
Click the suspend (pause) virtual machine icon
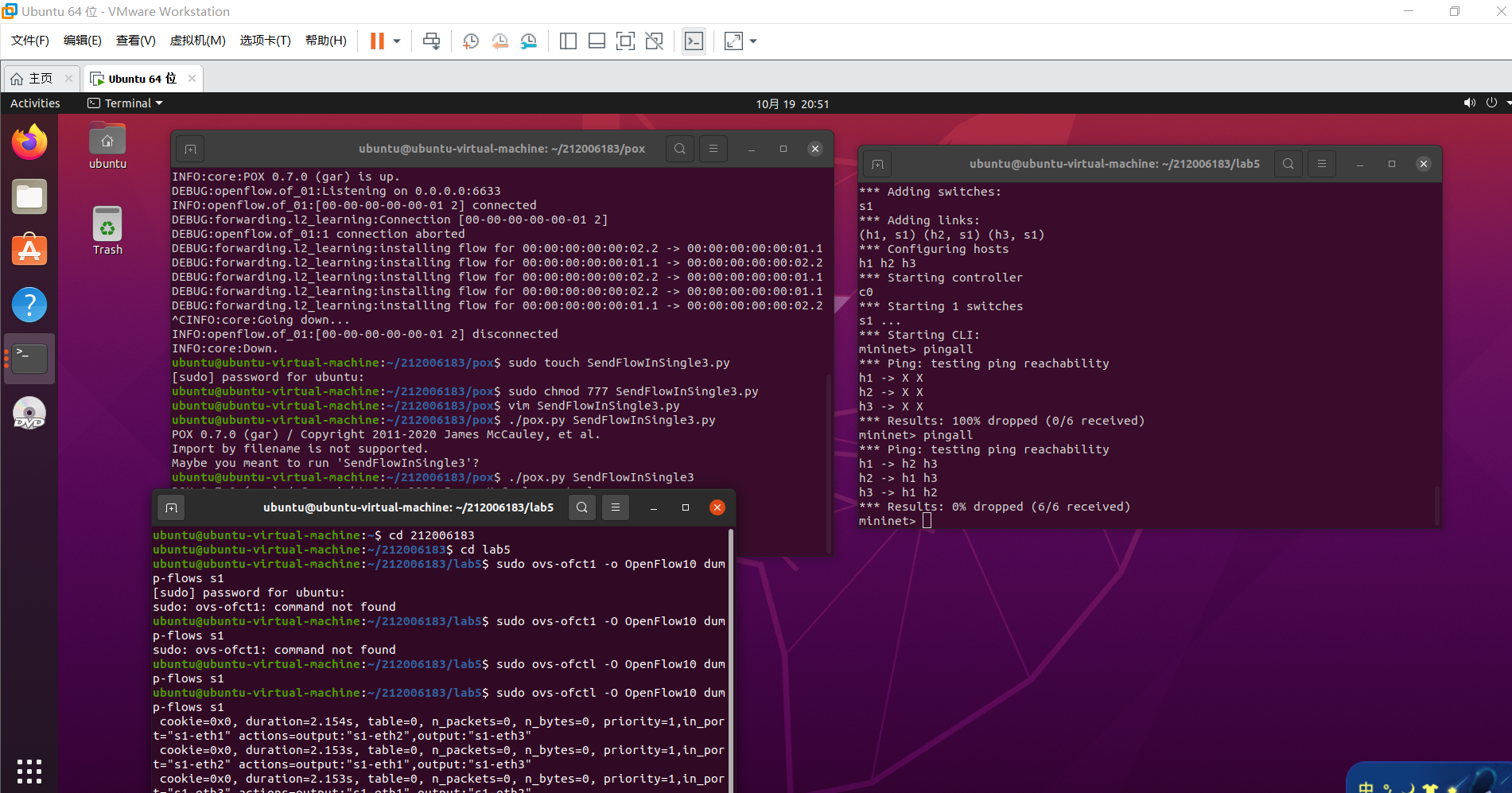(377, 41)
